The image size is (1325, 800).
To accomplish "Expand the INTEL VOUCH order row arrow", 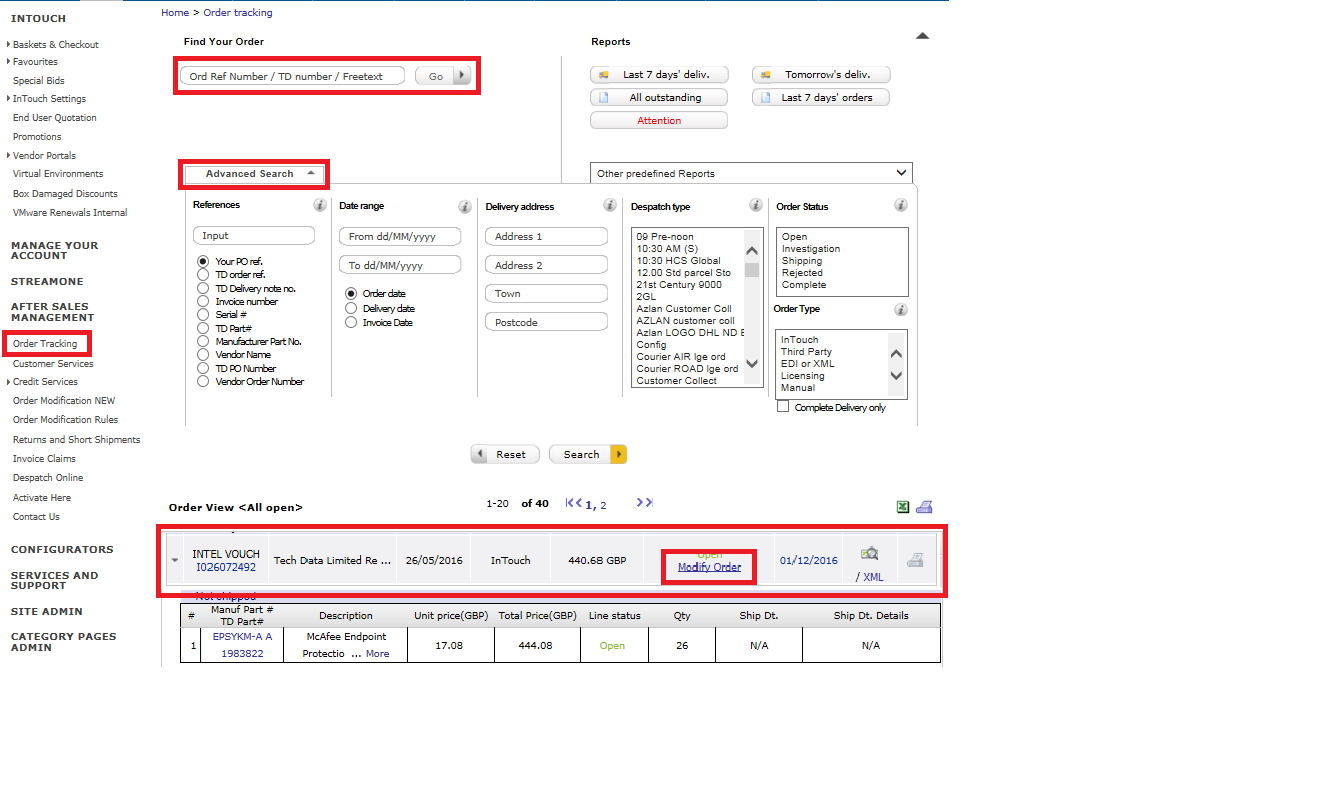I will [175, 560].
